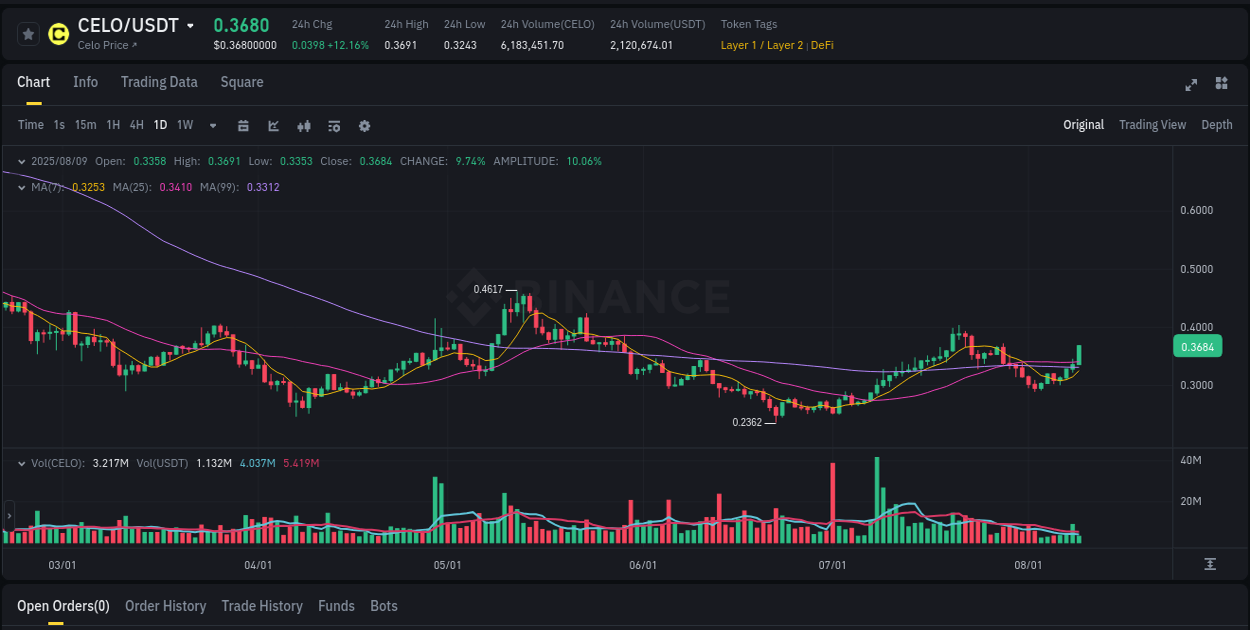This screenshot has height=630, width=1250.
Task: Select the 1W timeframe
Action: tap(184, 125)
